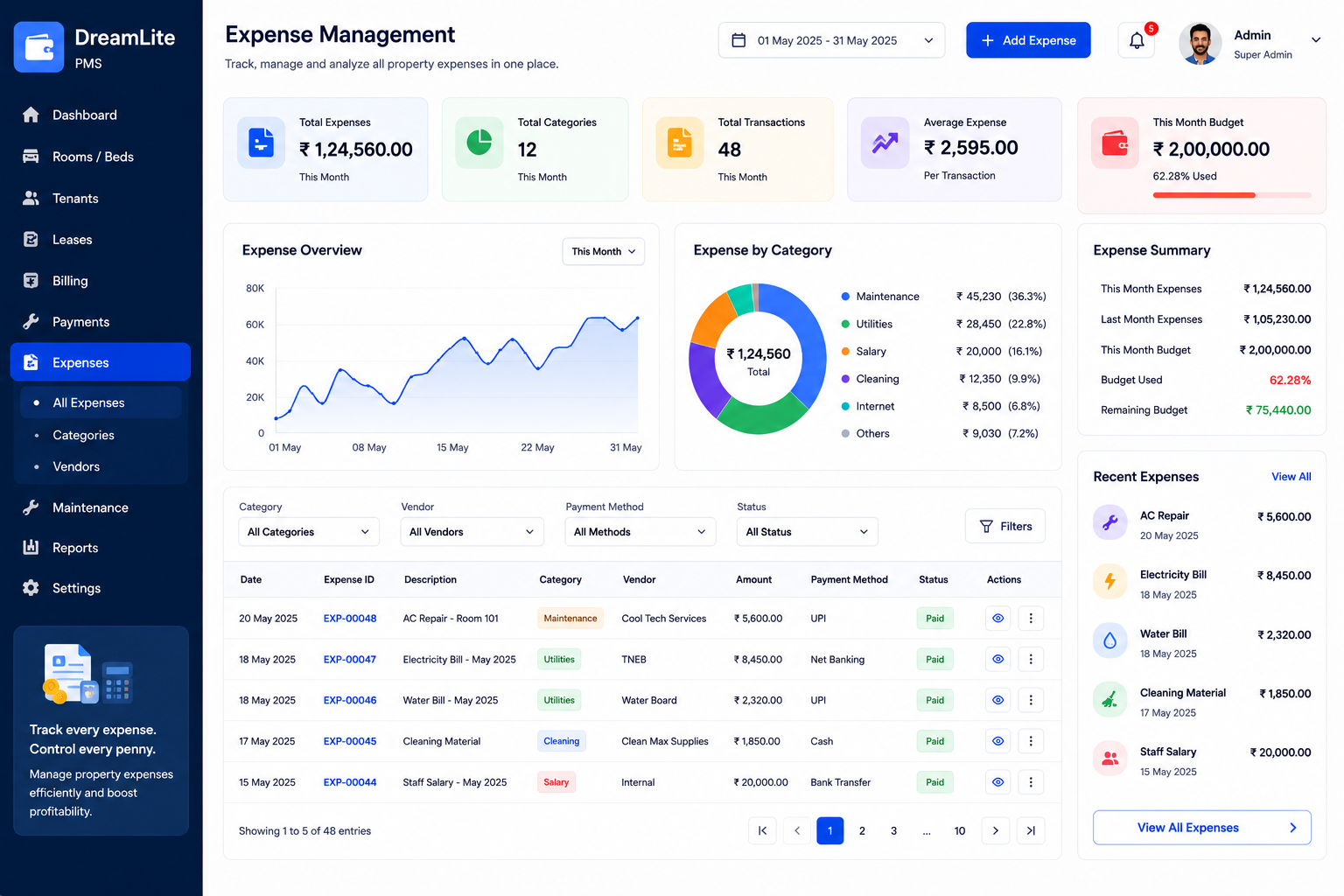Open more actions menu for EXP-00046 row
Image resolution: width=1344 pixels, height=896 pixels.
pyautogui.click(x=1031, y=700)
